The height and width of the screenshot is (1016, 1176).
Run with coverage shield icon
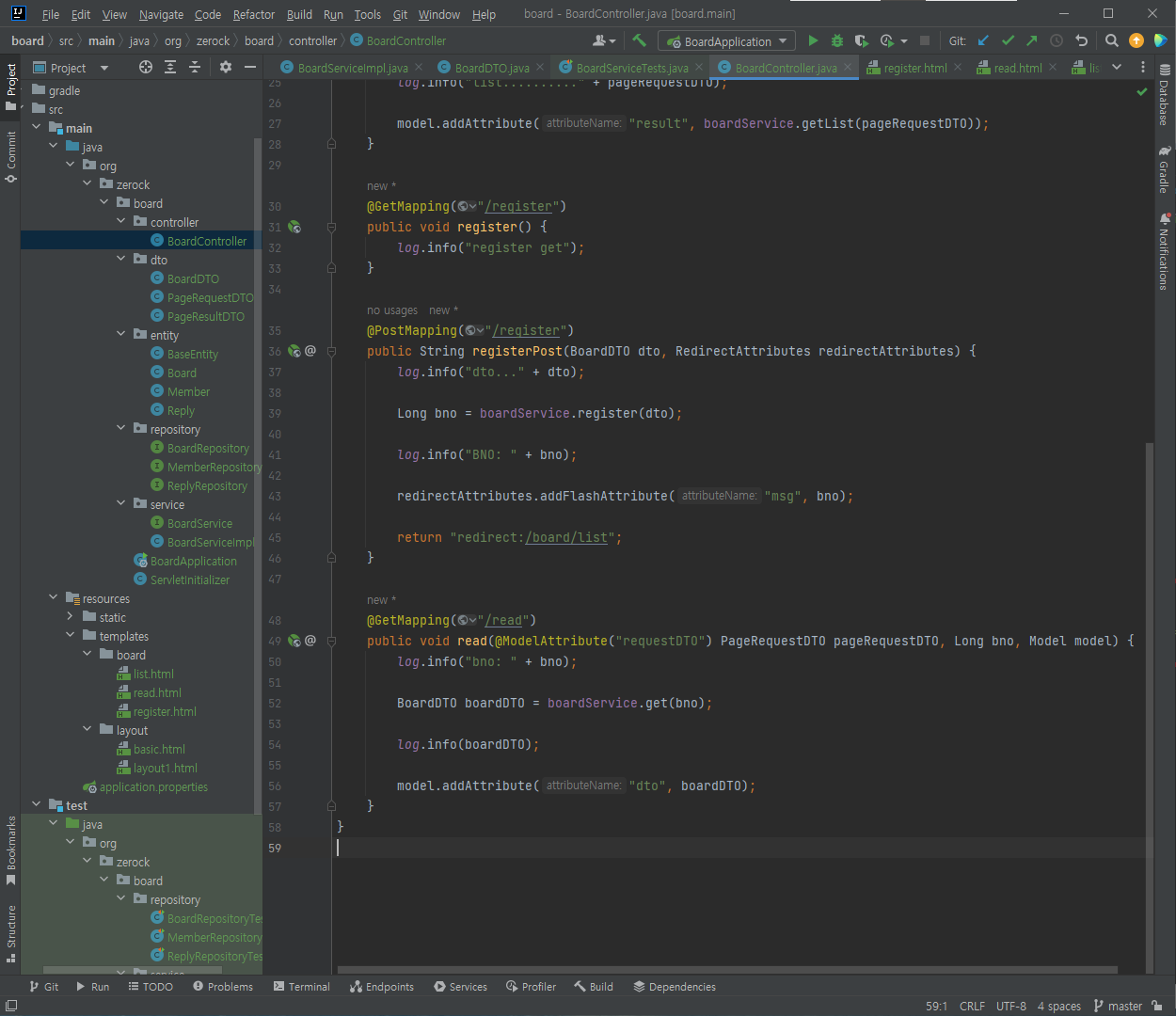[861, 40]
